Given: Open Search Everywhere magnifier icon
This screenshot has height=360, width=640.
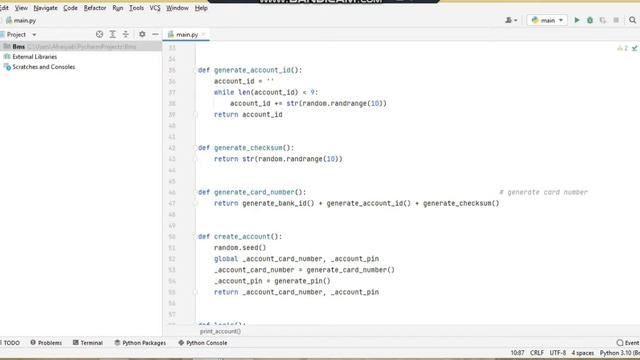Looking at the screenshot, I should pyautogui.click(x=632, y=20).
